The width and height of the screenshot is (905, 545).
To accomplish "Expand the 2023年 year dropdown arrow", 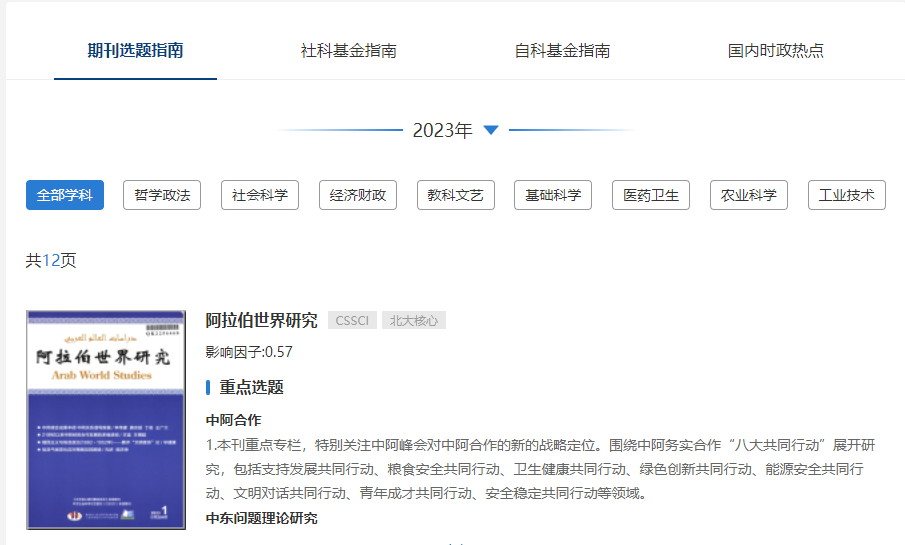I will 491,130.
